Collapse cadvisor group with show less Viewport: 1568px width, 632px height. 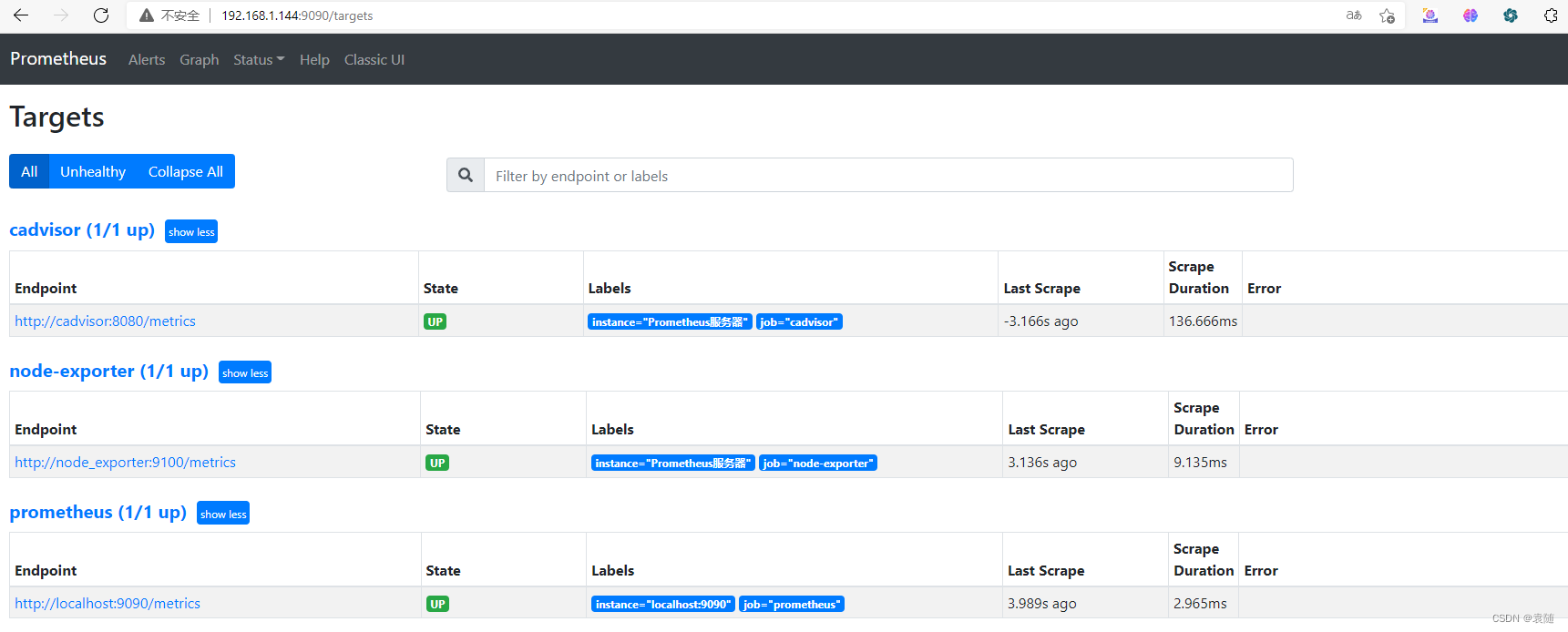tap(191, 231)
